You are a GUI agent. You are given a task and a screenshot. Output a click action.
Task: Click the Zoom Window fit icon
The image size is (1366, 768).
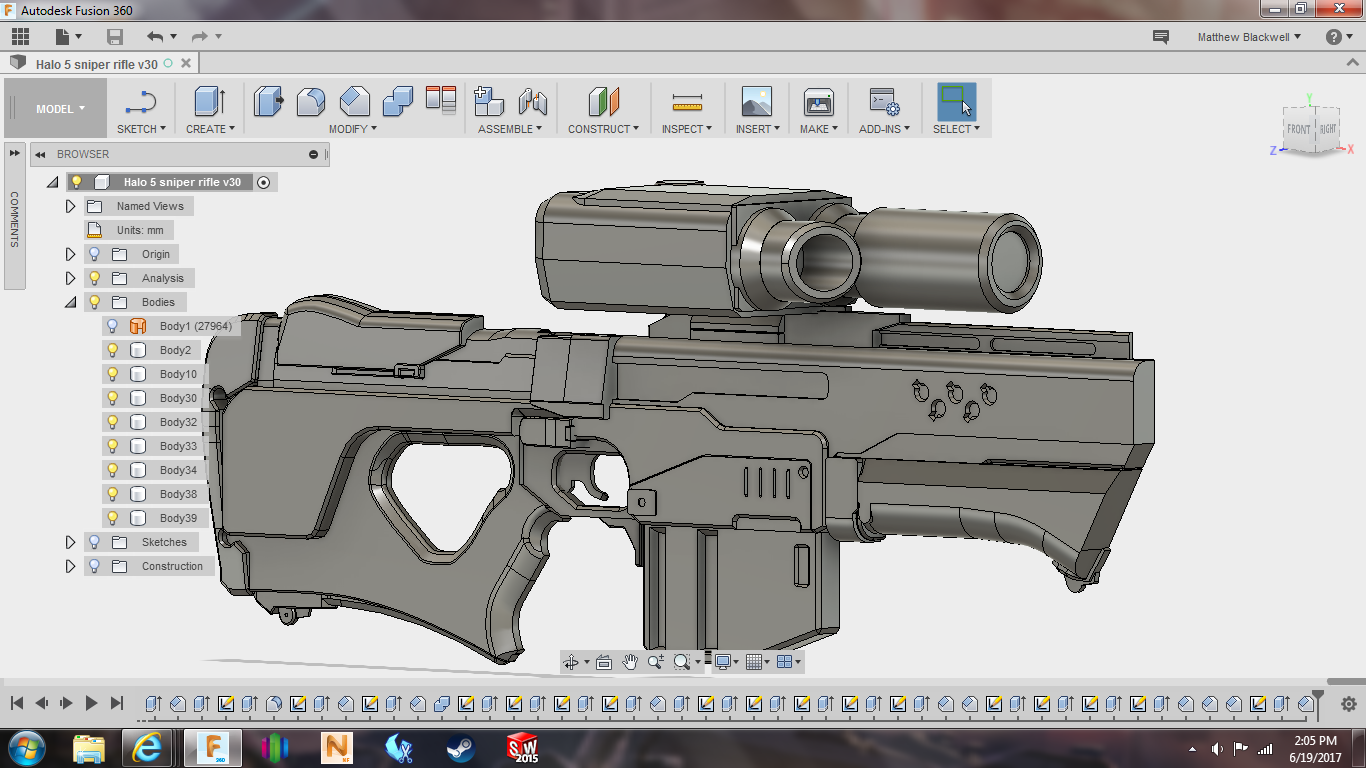tap(682, 662)
